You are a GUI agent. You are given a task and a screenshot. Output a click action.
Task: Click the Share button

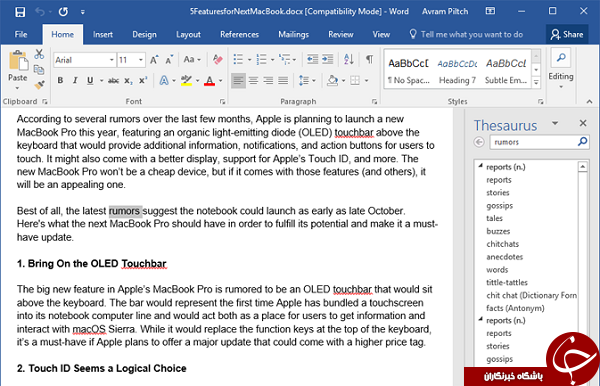coord(567,34)
